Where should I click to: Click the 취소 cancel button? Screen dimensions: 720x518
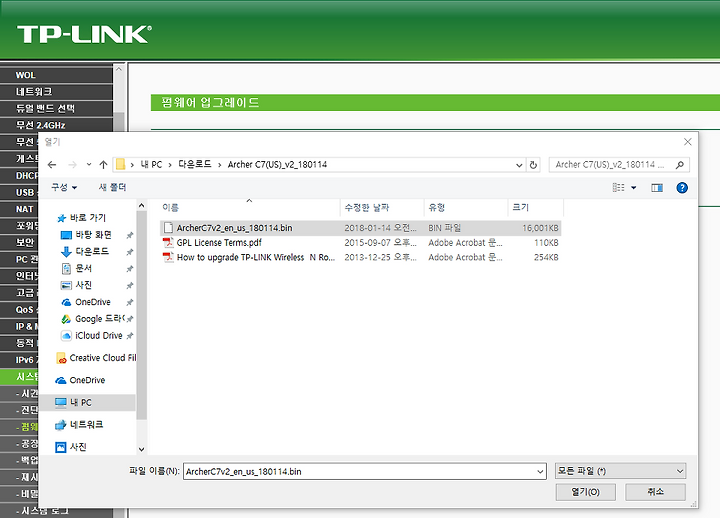[x=655, y=492]
